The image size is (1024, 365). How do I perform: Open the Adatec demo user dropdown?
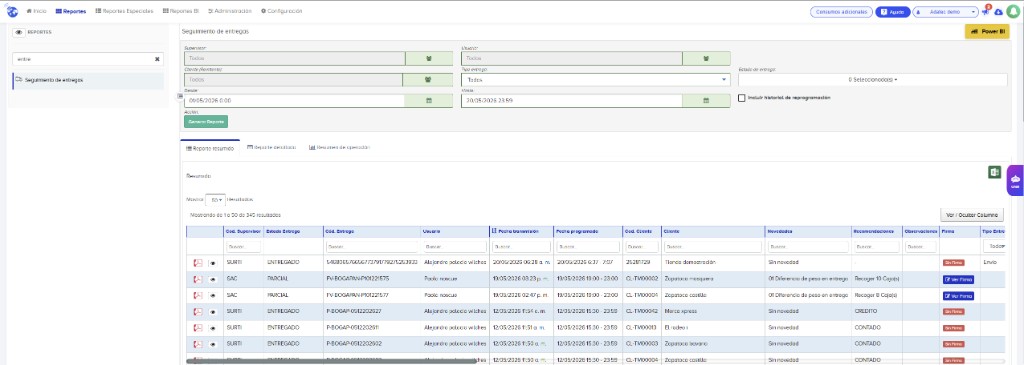pos(945,12)
